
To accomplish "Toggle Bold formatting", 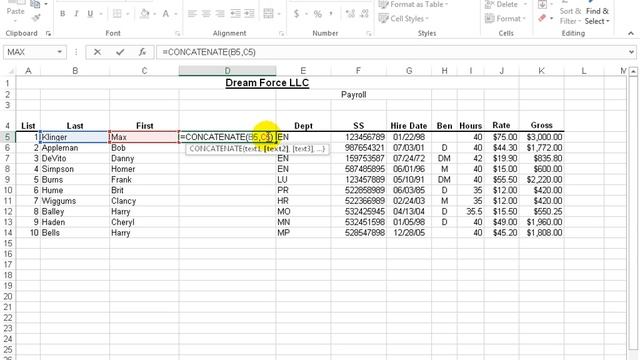I will (x=62, y=14).
